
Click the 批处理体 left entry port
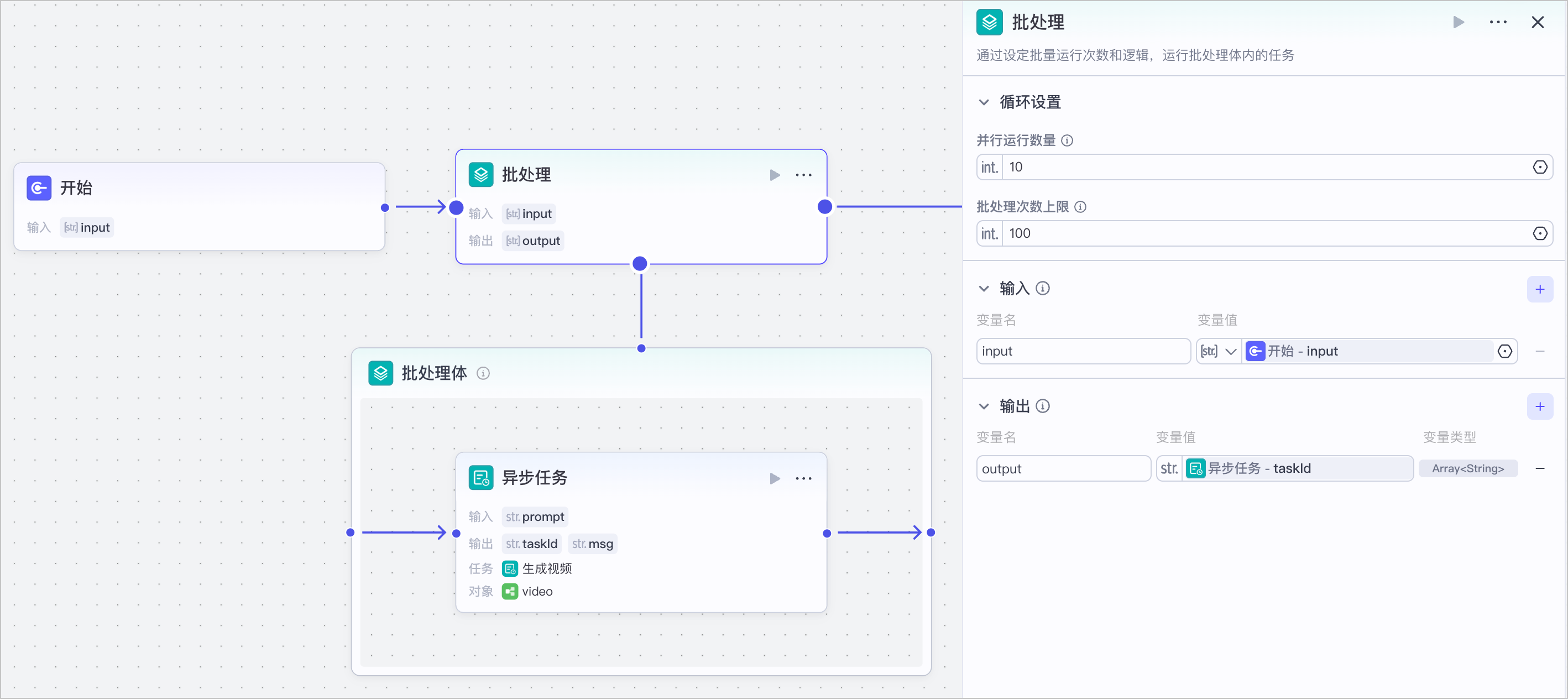coord(350,533)
